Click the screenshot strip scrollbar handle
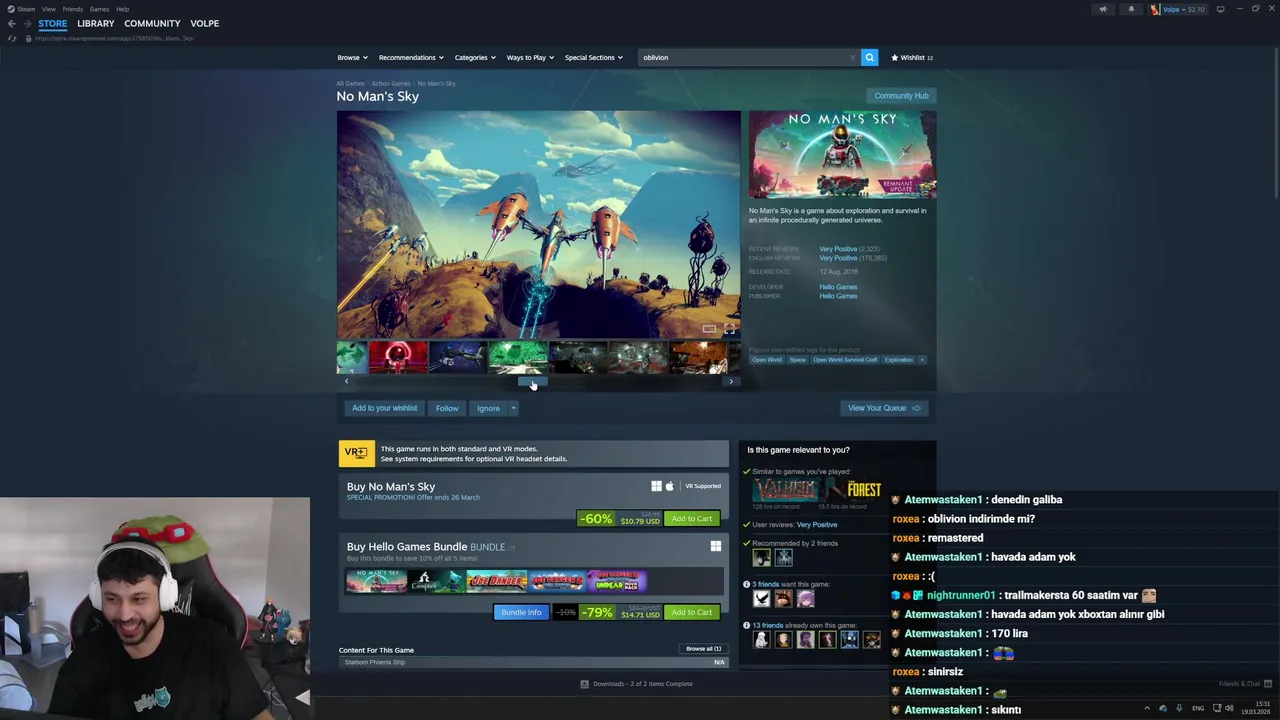 (x=532, y=381)
